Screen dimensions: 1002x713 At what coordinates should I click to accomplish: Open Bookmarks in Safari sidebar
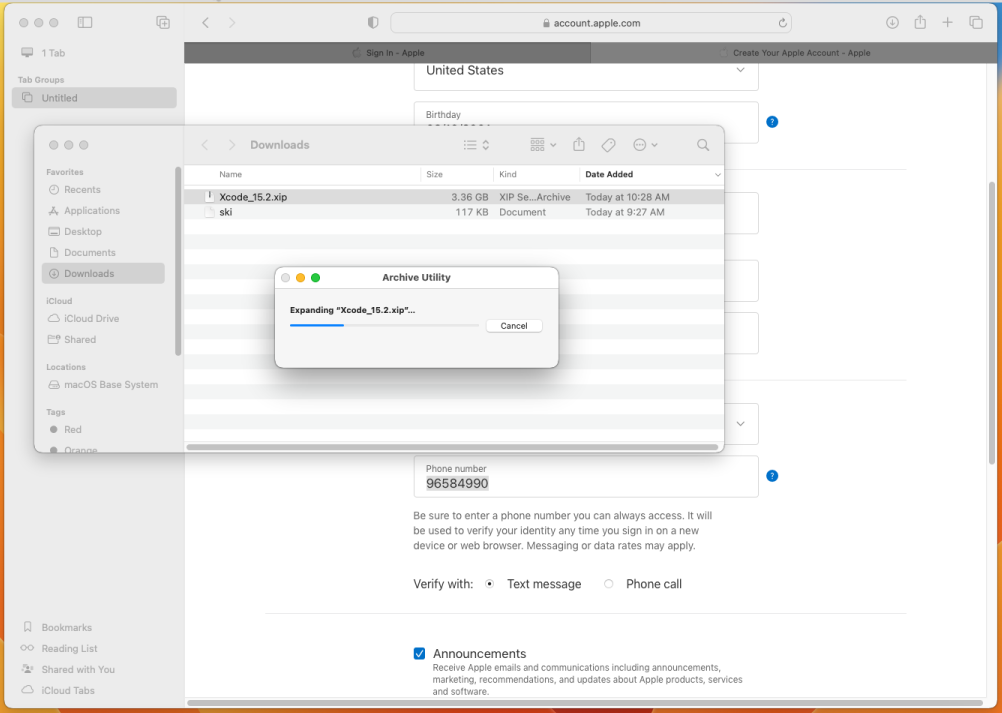(x=94, y=627)
